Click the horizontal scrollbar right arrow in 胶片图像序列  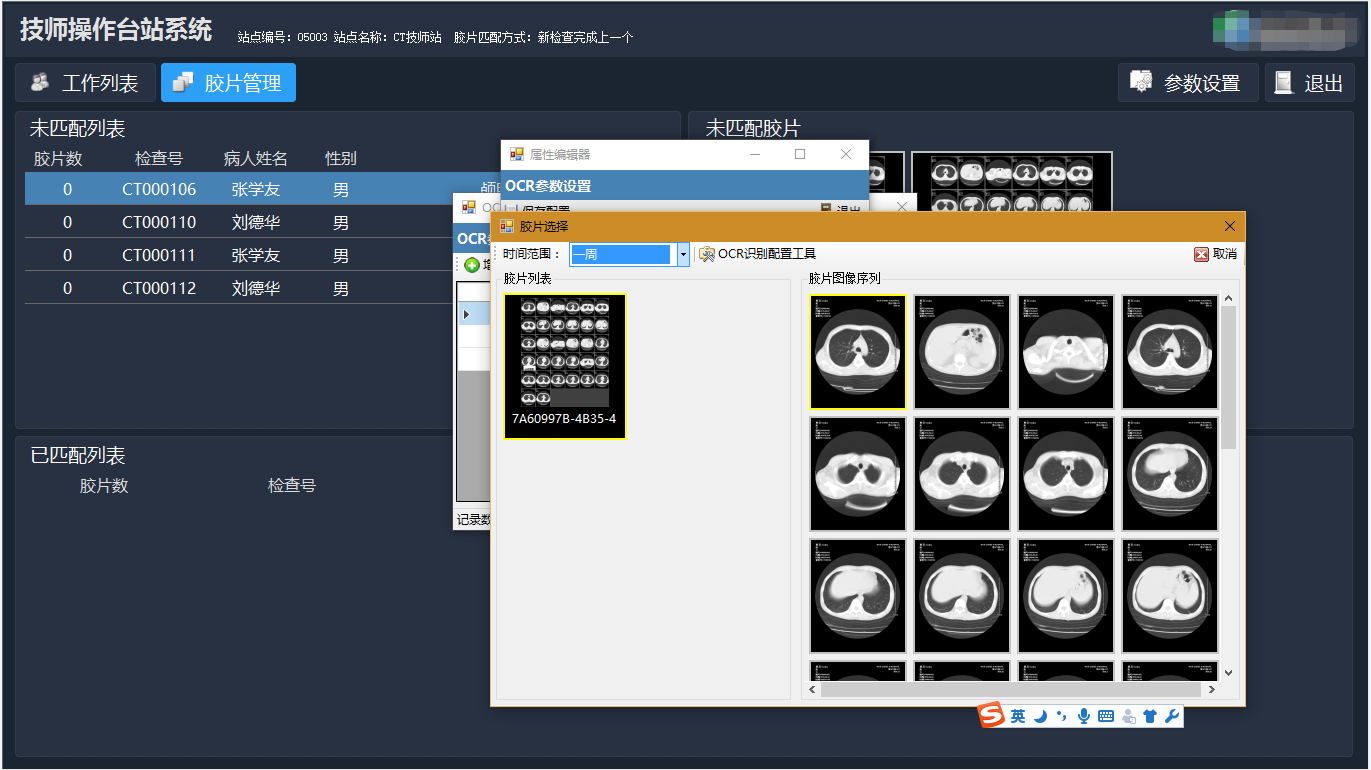tap(1211, 689)
